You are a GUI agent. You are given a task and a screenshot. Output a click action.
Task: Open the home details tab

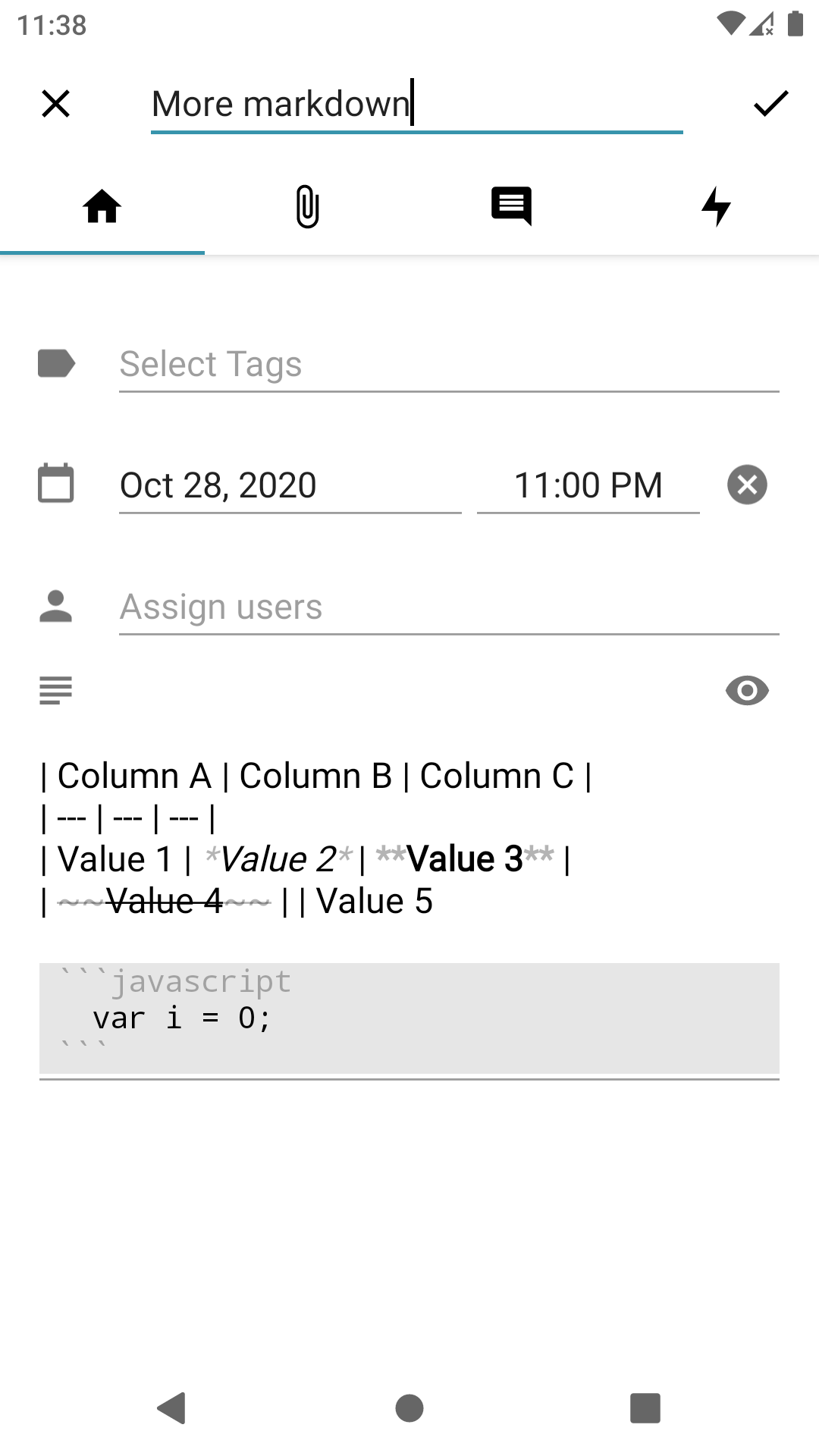(102, 206)
